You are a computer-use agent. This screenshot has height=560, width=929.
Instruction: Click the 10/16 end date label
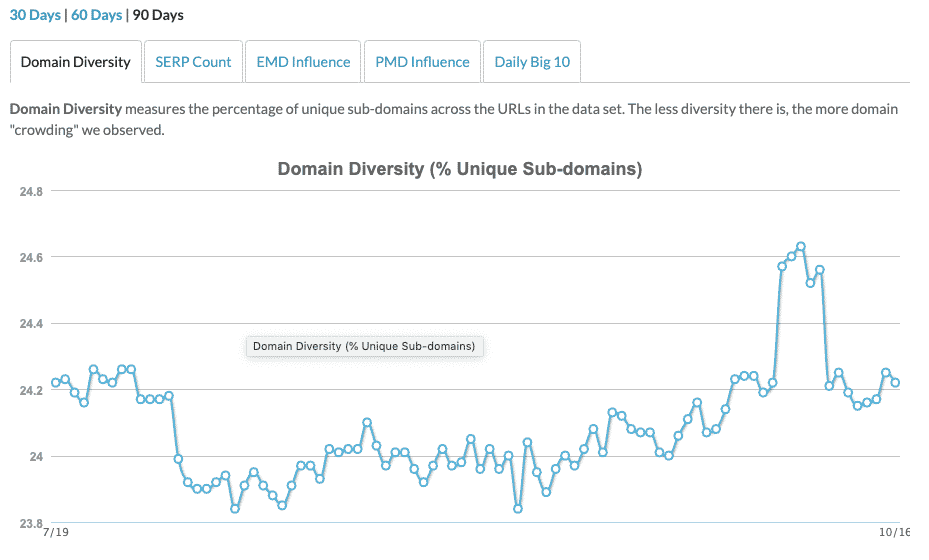pos(895,532)
